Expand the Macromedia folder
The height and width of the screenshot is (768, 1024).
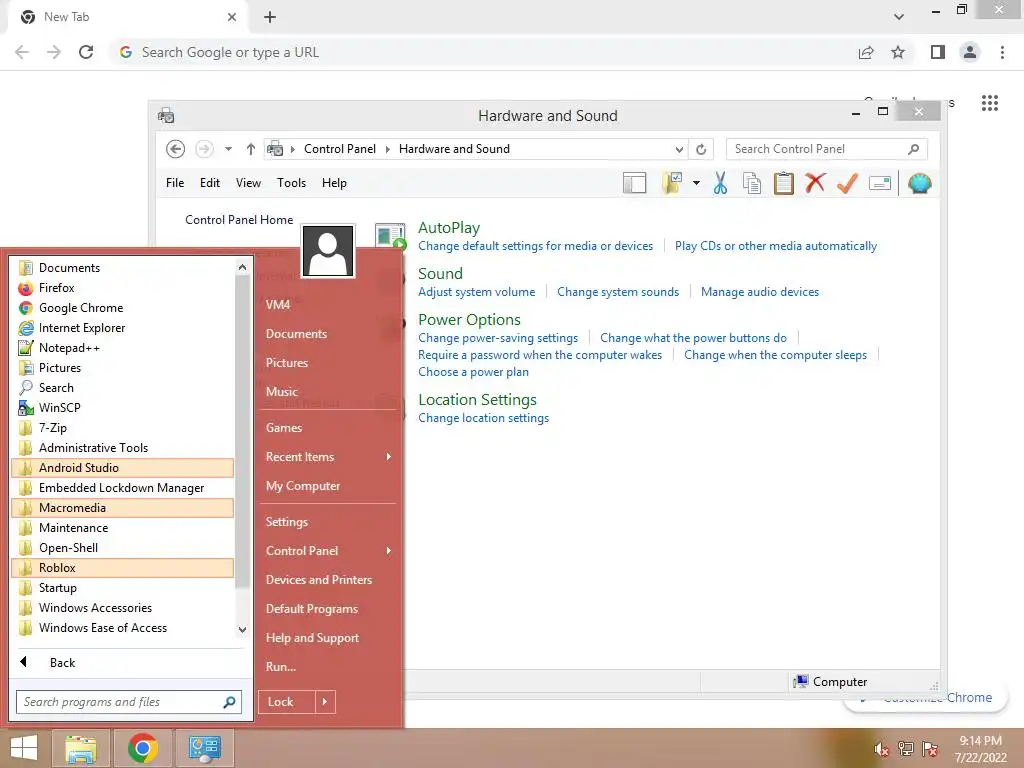(x=122, y=507)
